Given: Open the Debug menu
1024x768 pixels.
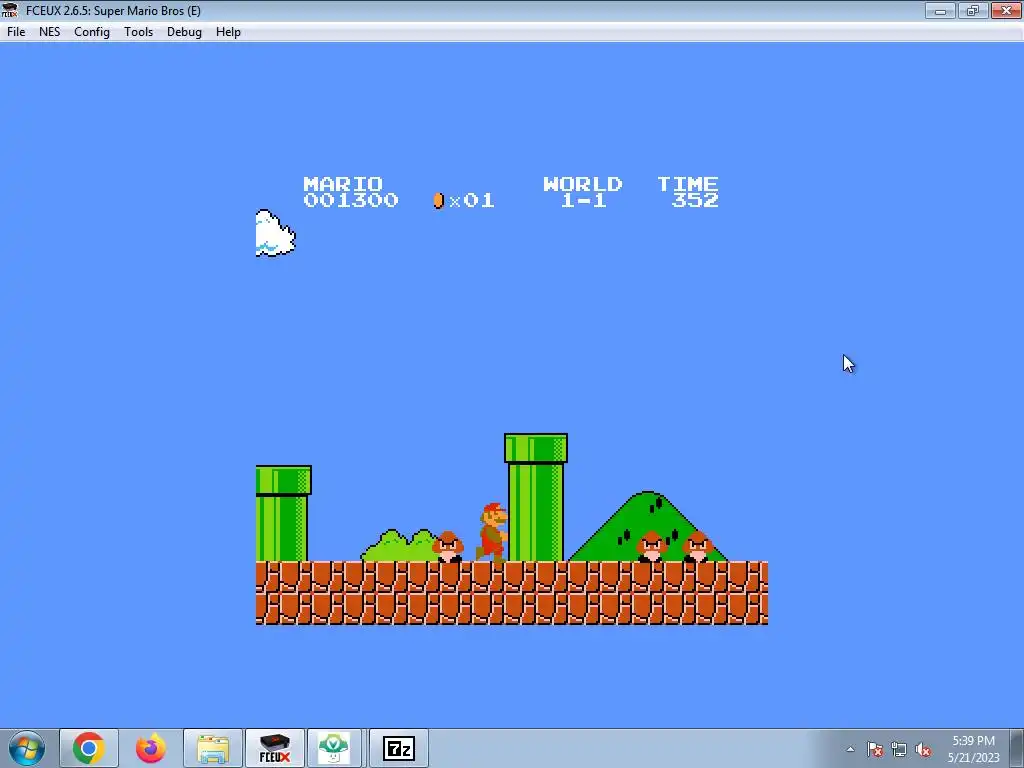Looking at the screenshot, I should (x=184, y=32).
